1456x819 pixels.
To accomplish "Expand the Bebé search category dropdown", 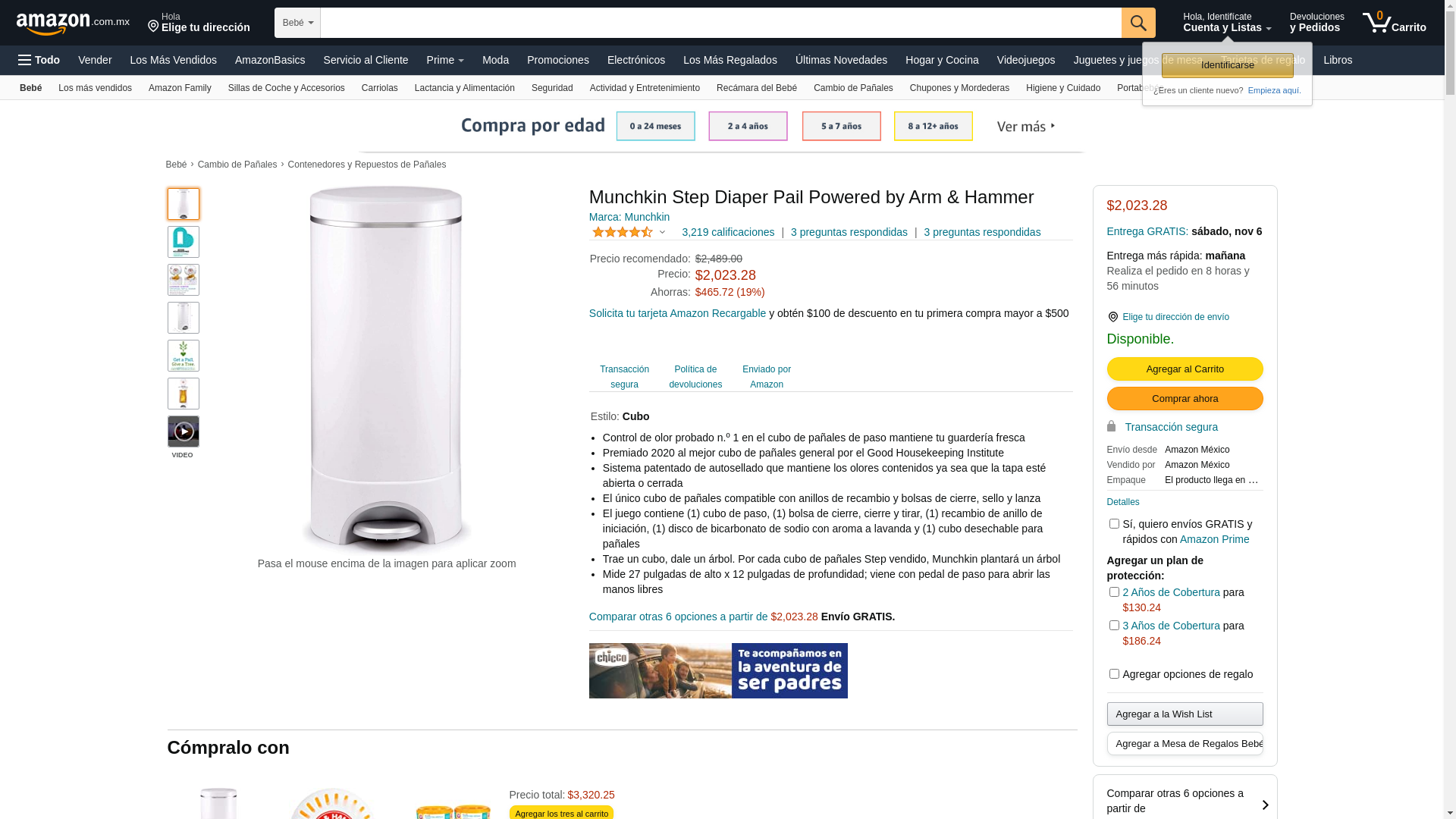I will click(297, 23).
